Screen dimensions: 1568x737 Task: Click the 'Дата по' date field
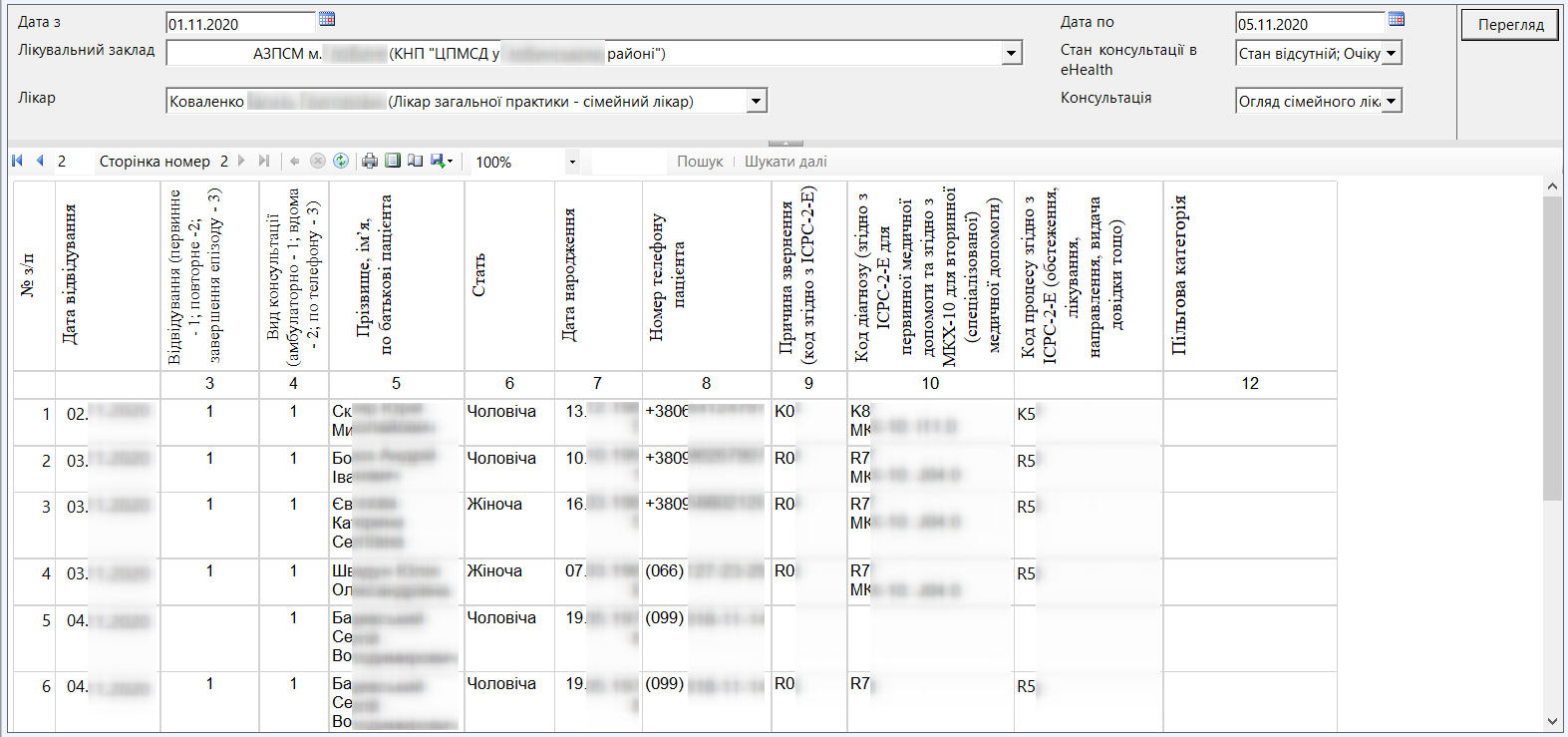point(1310,23)
